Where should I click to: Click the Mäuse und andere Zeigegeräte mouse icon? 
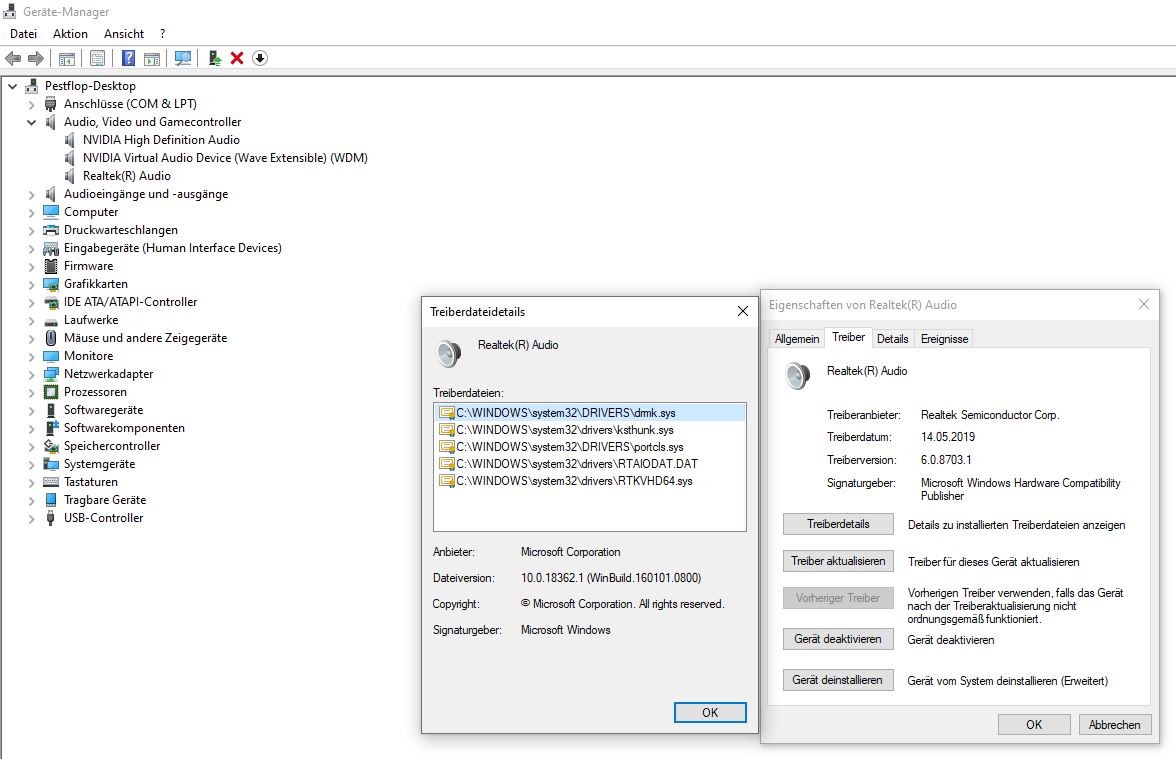pyautogui.click(x=51, y=338)
